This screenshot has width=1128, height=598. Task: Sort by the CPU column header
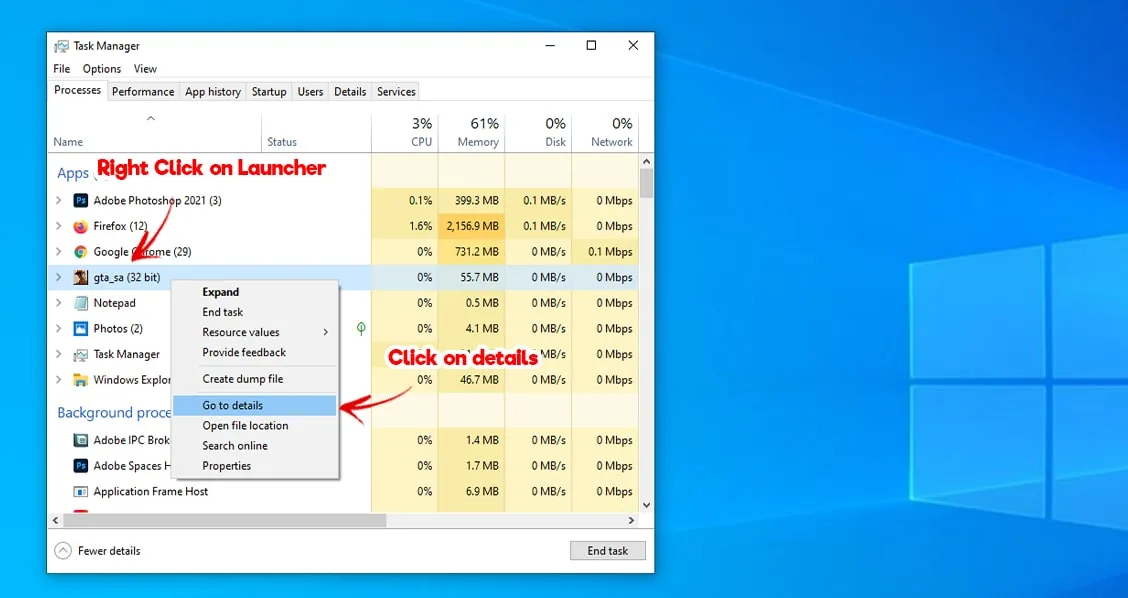click(x=404, y=133)
